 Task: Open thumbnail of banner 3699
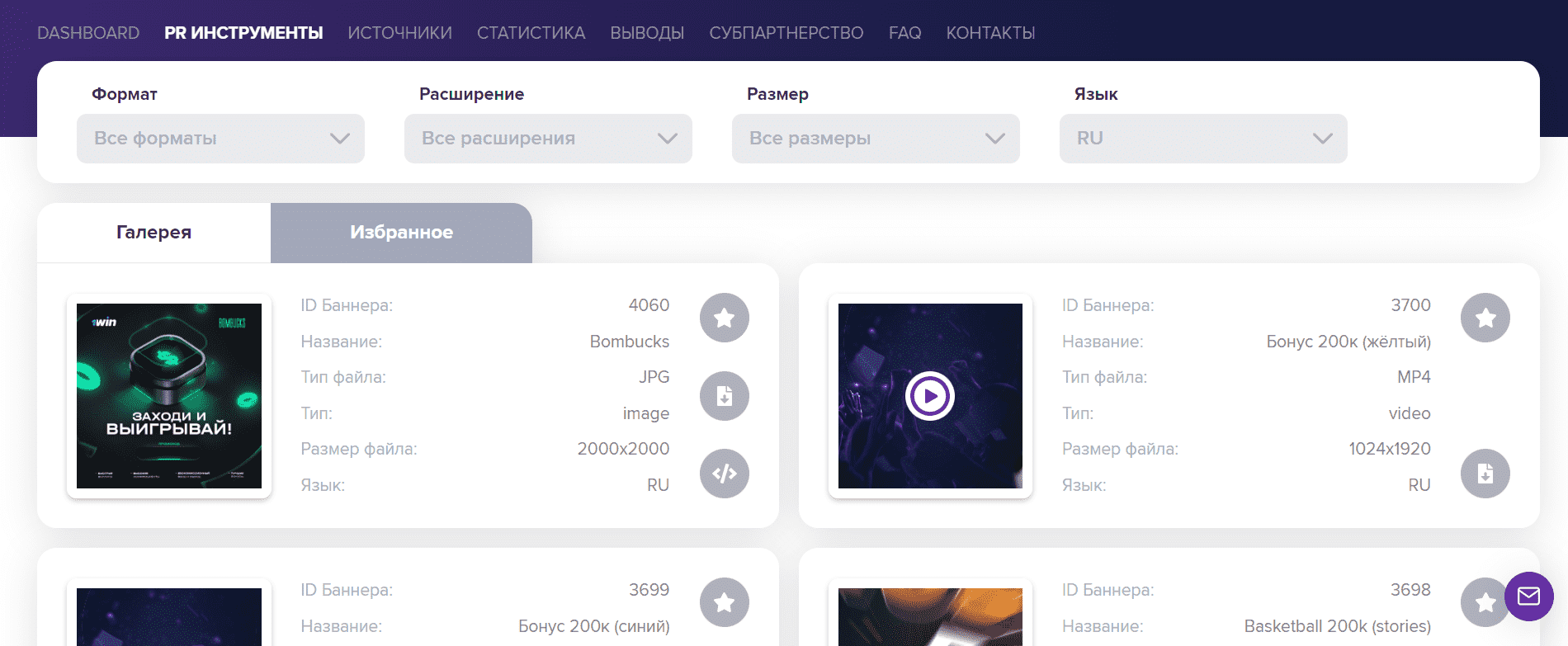169,617
